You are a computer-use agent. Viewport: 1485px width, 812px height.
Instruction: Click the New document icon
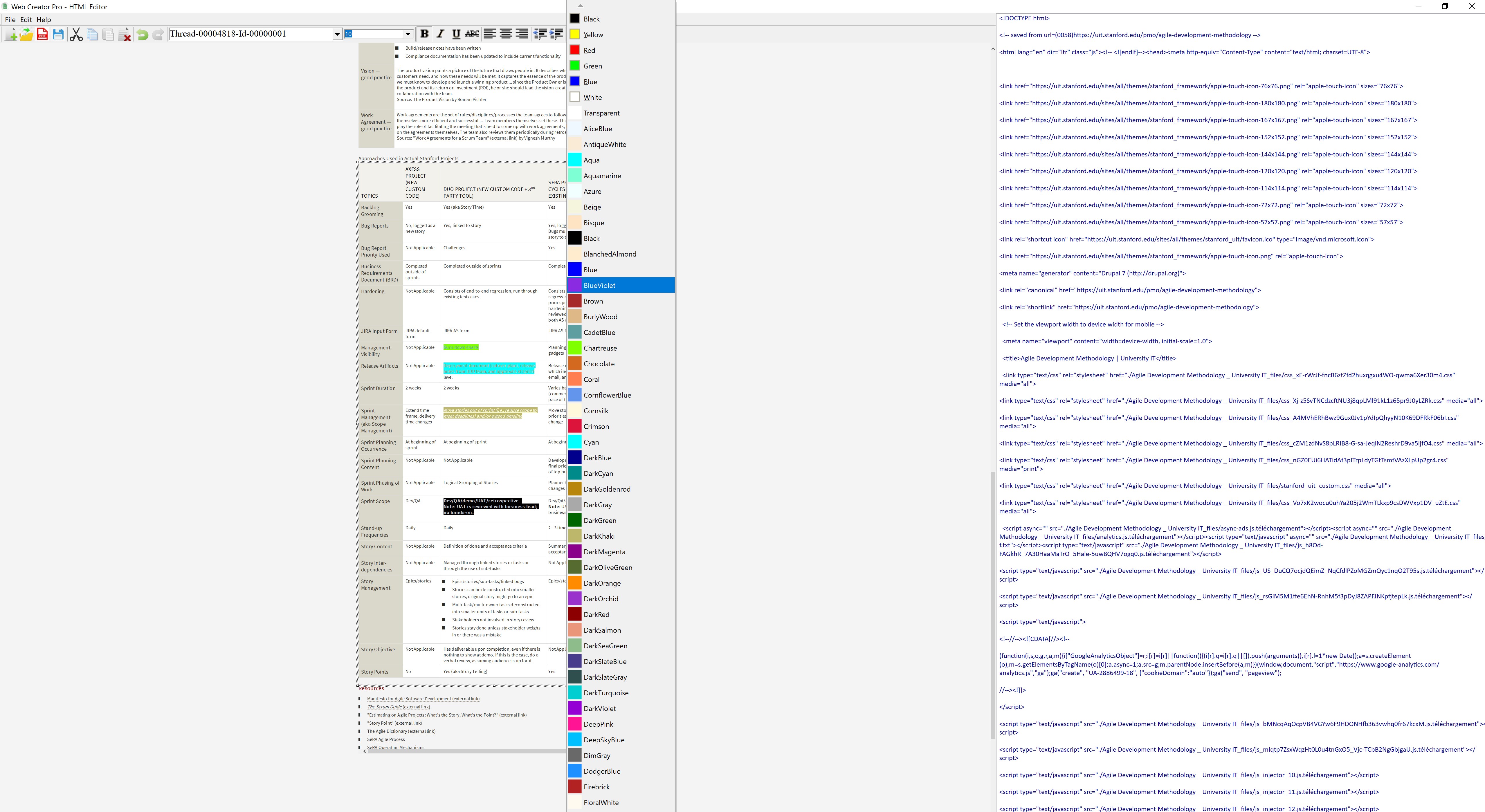click(x=11, y=35)
